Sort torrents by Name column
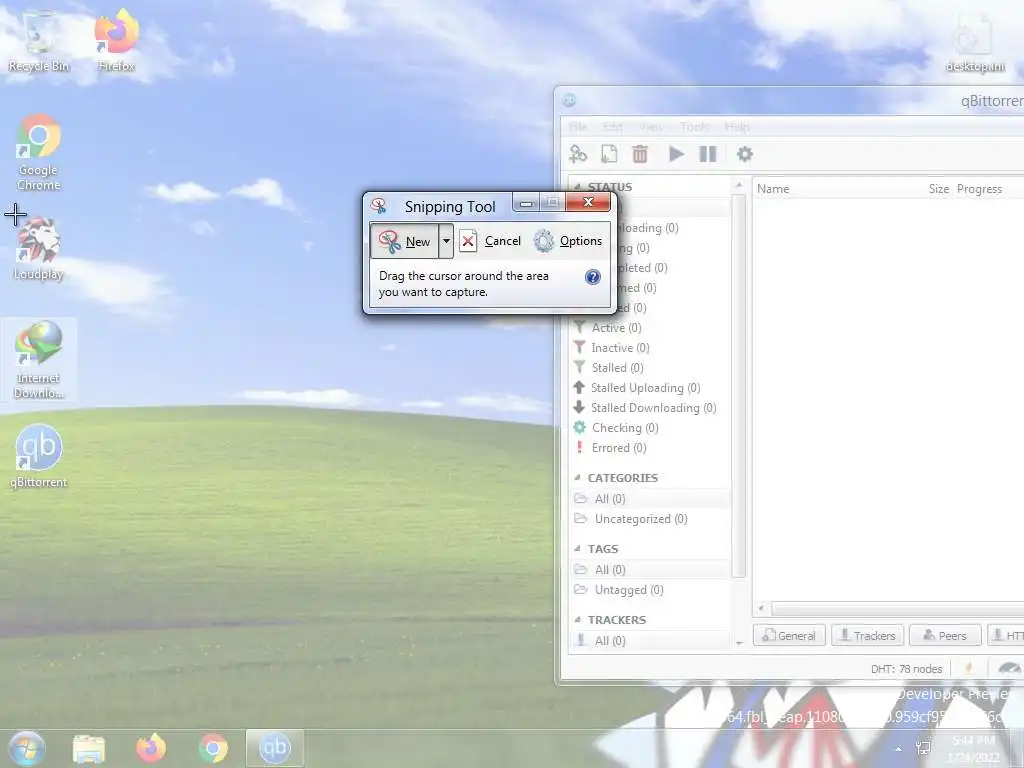Viewport: 1024px width, 768px height. [773, 189]
